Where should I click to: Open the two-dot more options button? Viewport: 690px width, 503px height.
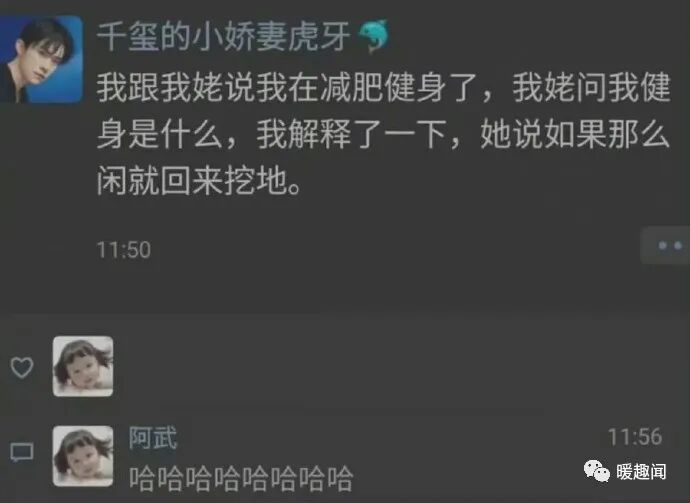pyautogui.click(x=667, y=246)
